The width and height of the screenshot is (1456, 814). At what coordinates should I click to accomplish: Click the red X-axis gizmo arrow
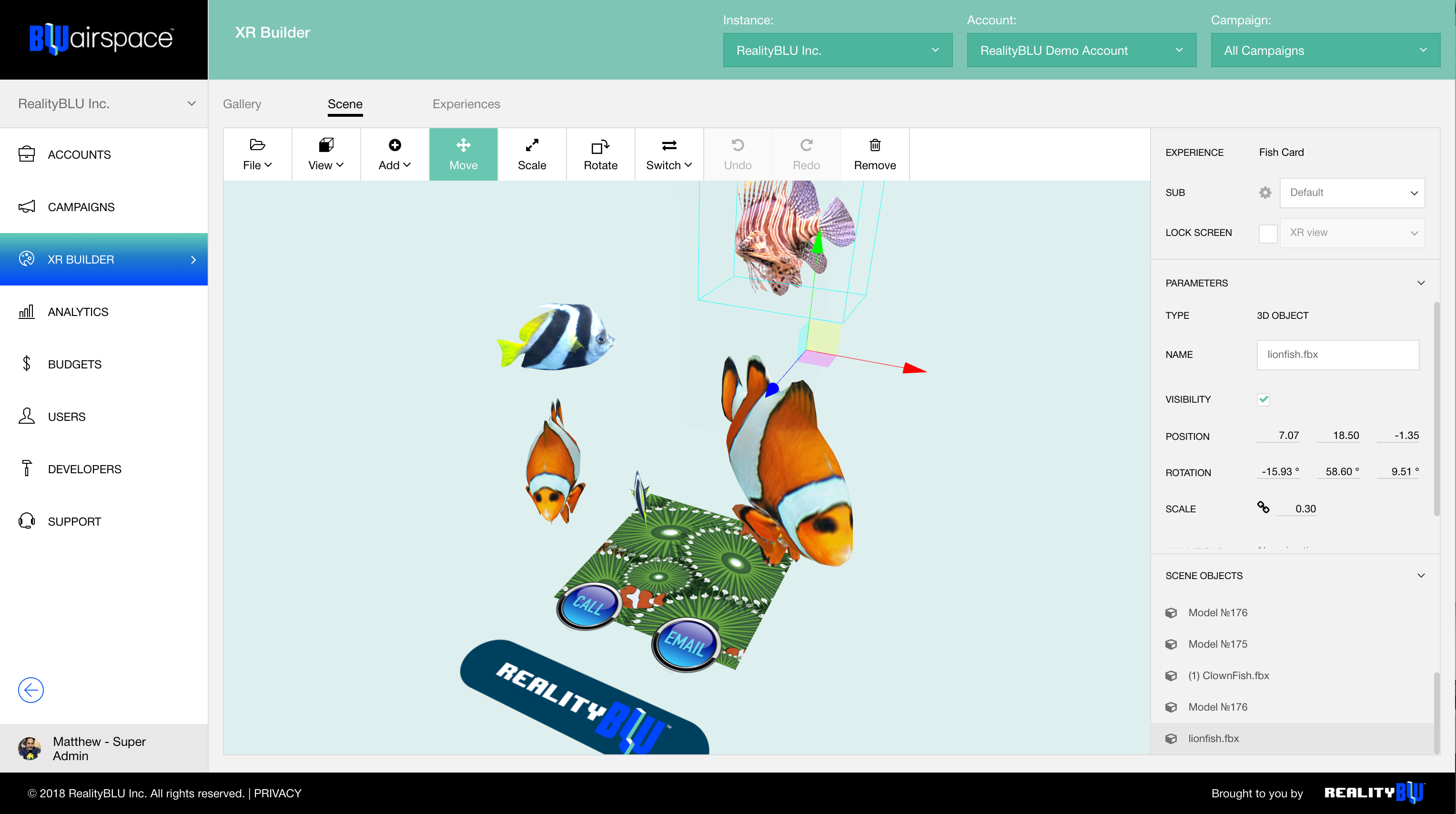[914, 368]
